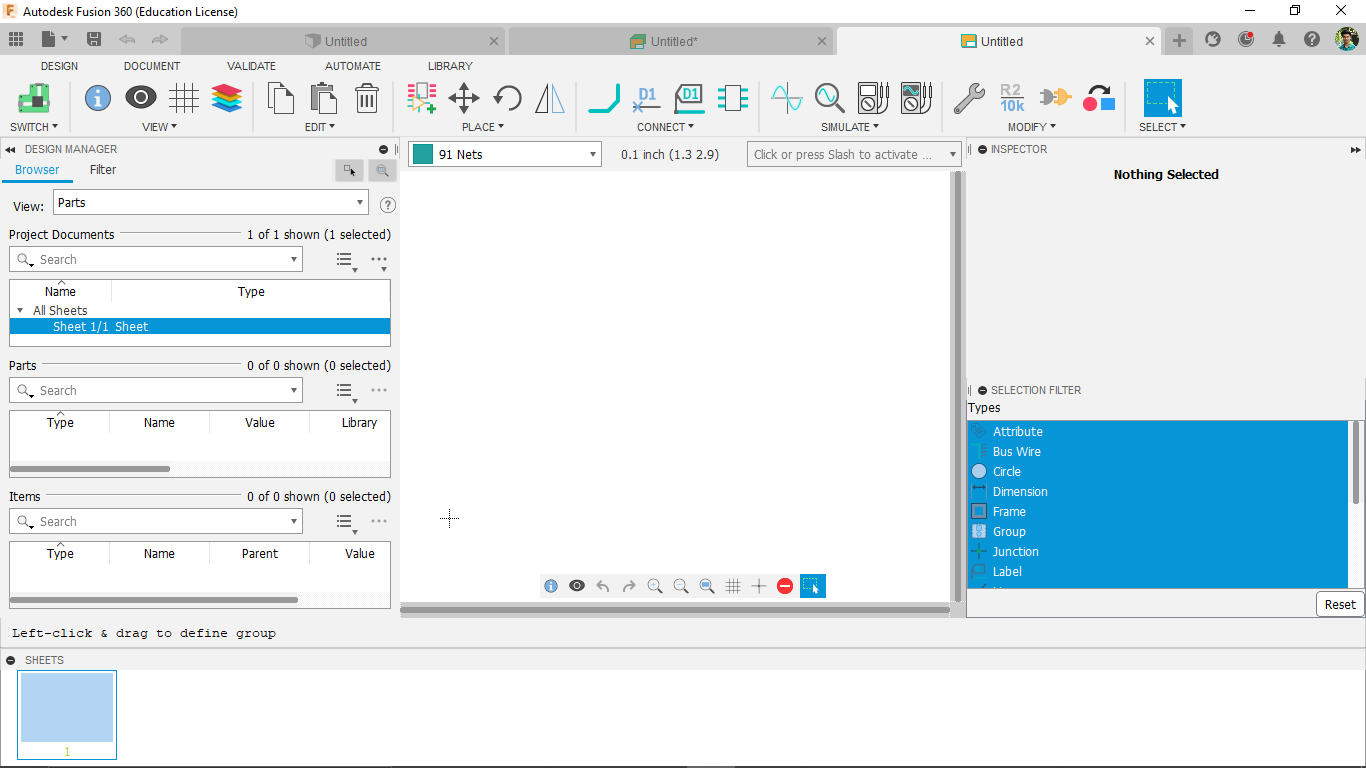1366x768 pixels.
Task: Open the Help question mark icon
Action: (x=1312, y=40)
